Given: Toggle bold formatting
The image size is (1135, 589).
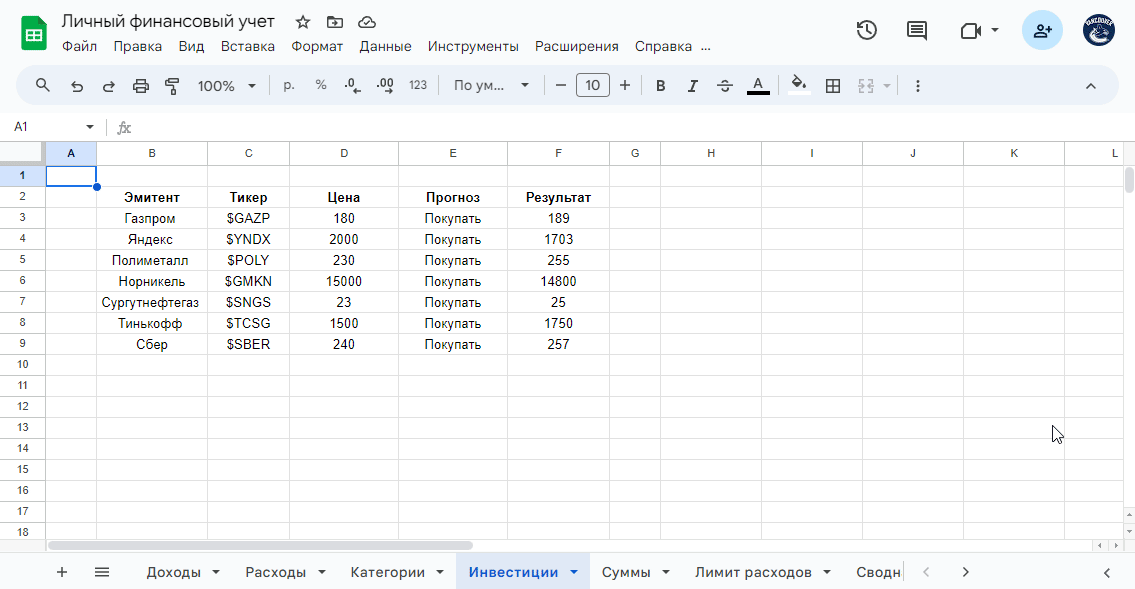Looking at the screenshot, I should pyautogui.click(x=660, y=86).
